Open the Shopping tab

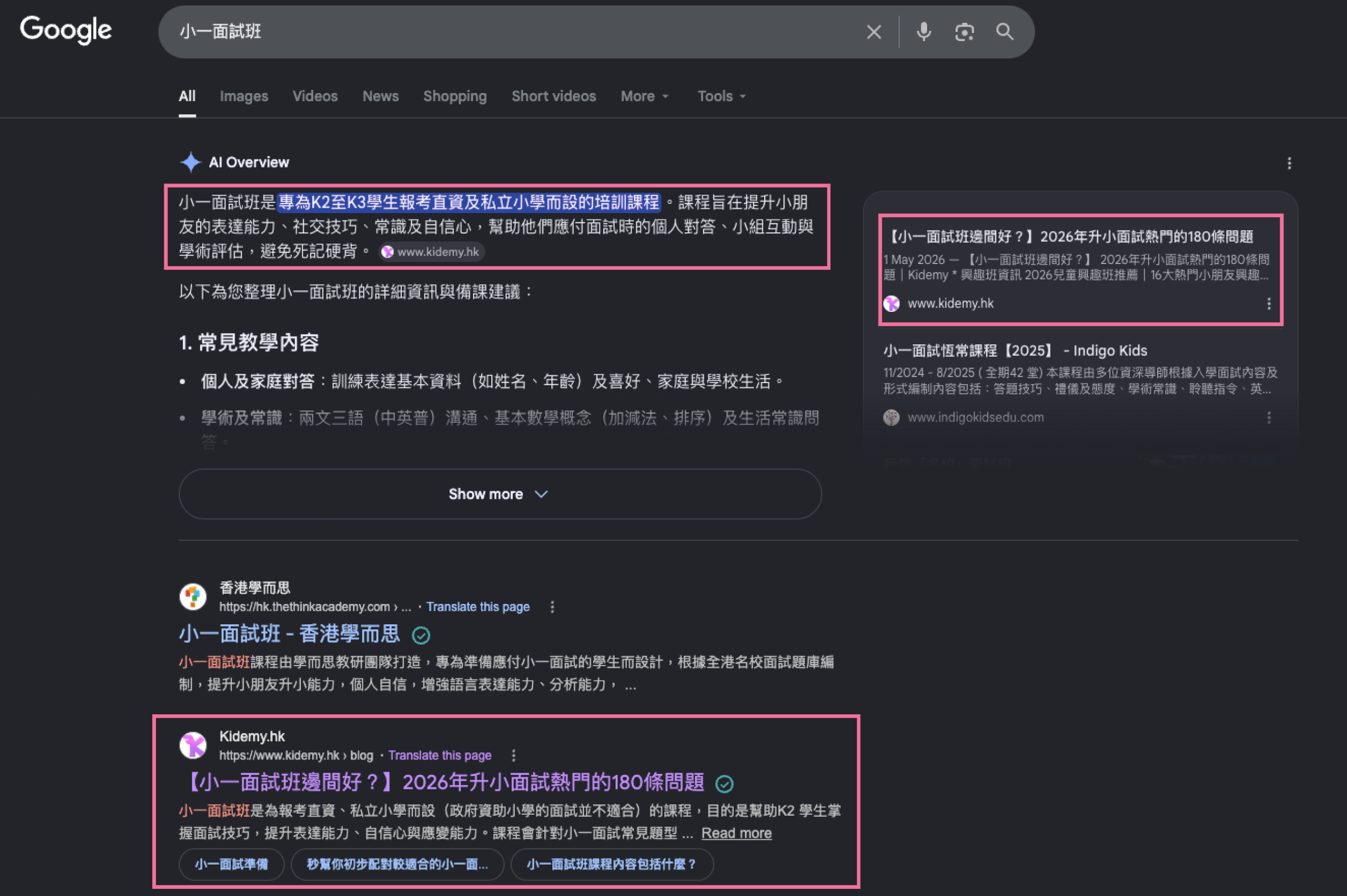coord(455,96)
